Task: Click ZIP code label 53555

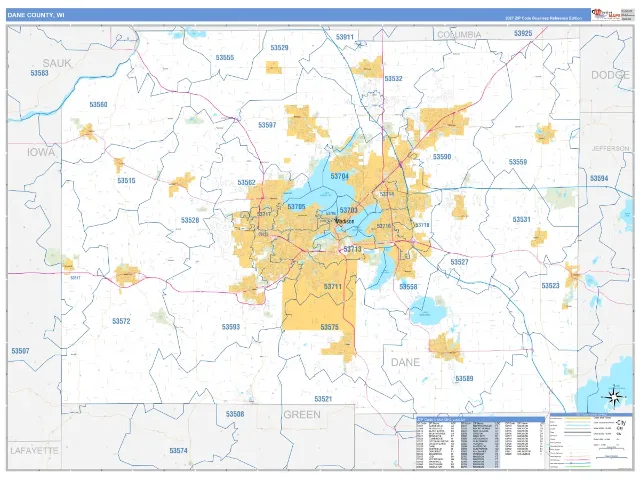Action: pos(225,58)
